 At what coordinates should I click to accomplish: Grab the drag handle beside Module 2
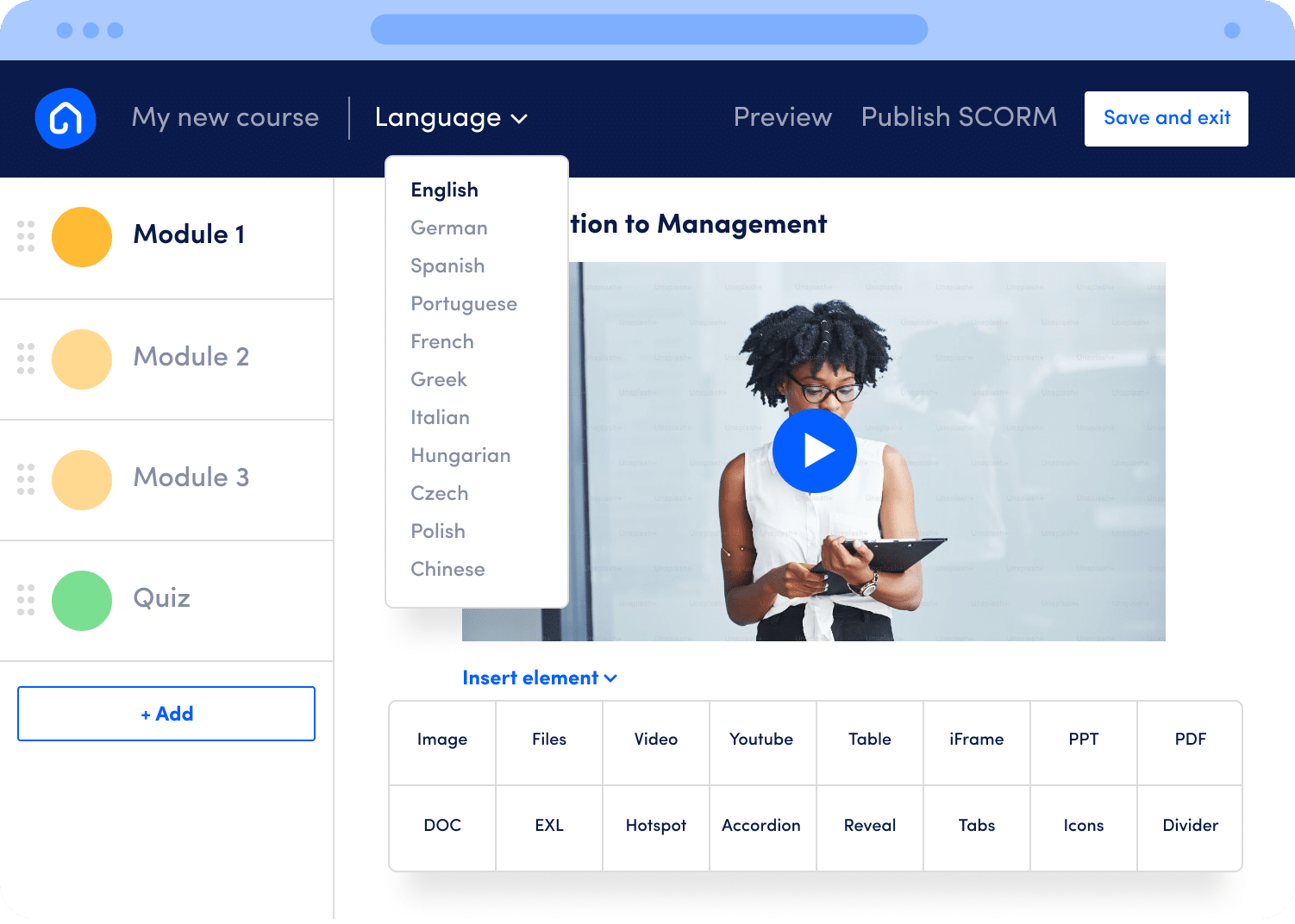coord(26,359)
